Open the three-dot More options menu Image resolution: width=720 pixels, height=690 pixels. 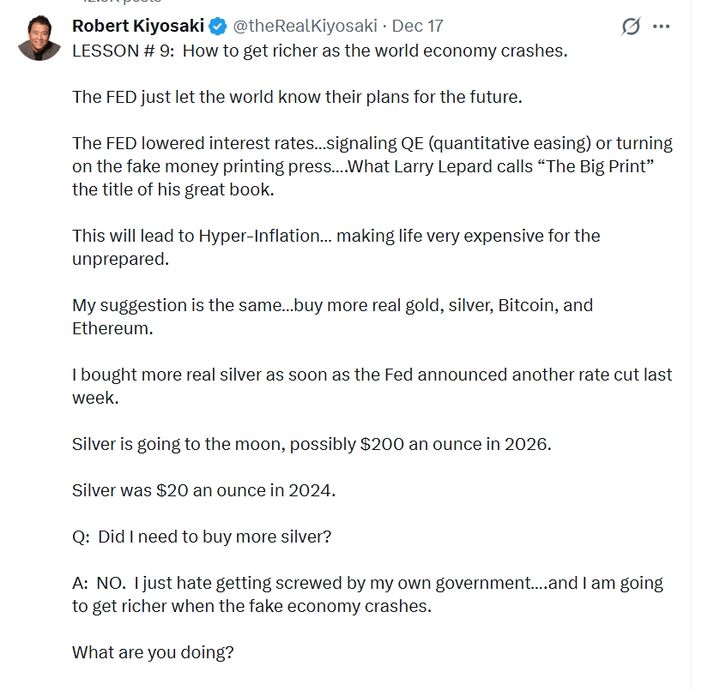click(661, 26)
